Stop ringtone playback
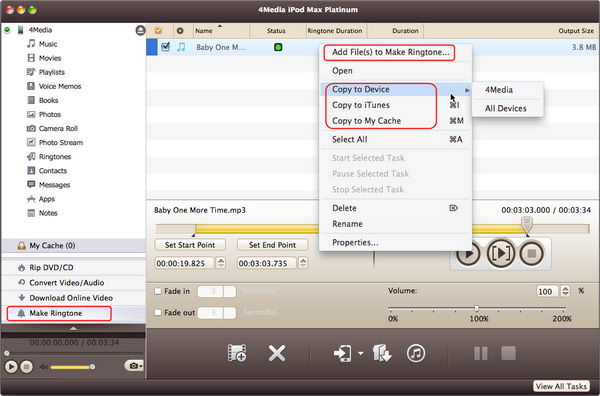600x396 pixels. pyautogui.click(x=532, y=253)
